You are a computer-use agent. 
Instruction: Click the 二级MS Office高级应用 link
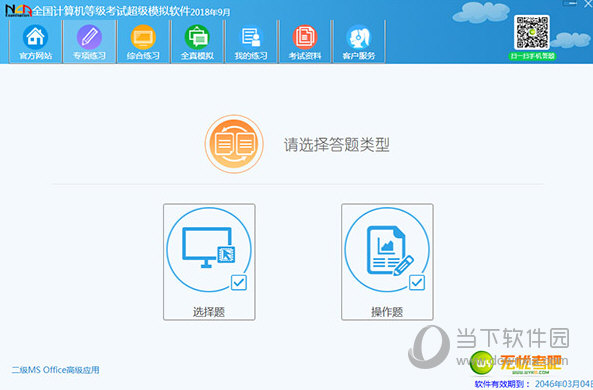point(56,370)
